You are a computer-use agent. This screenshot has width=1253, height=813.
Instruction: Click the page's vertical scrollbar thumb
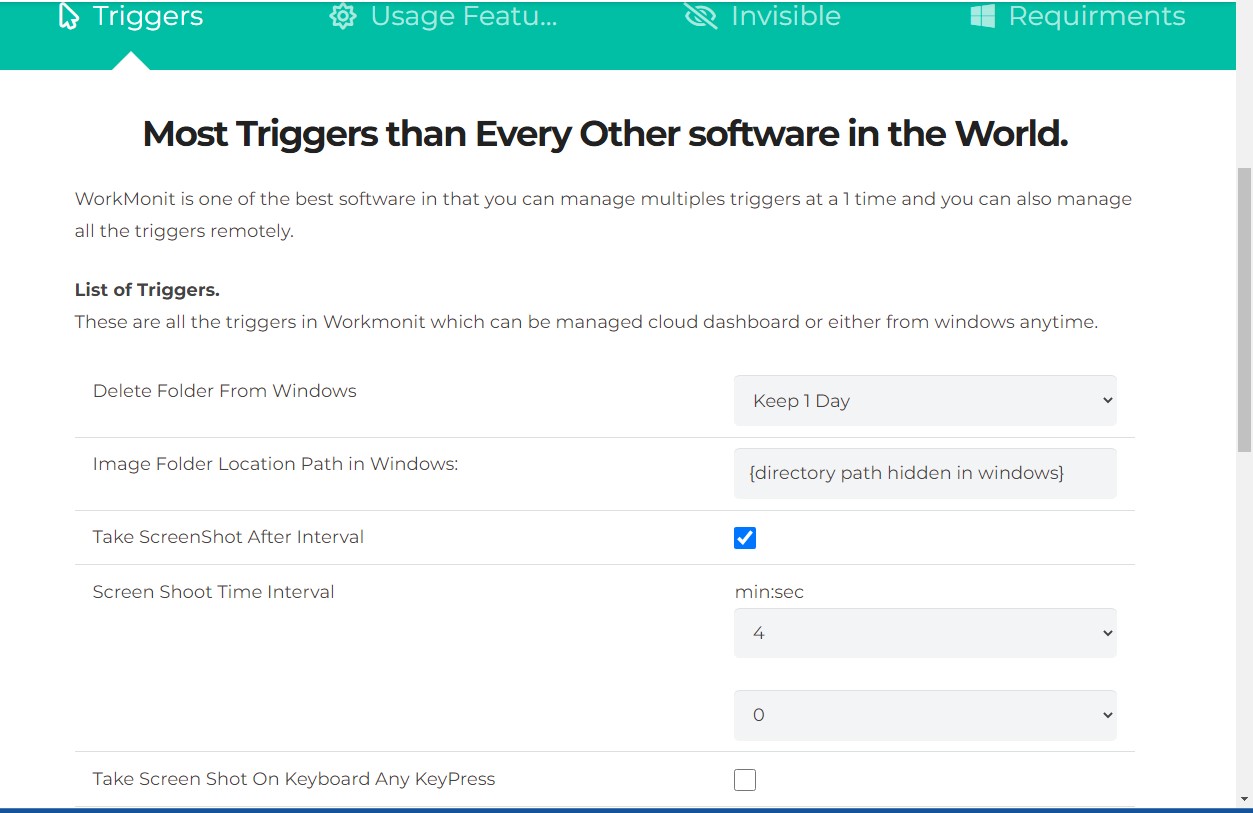pos(1244,310)
